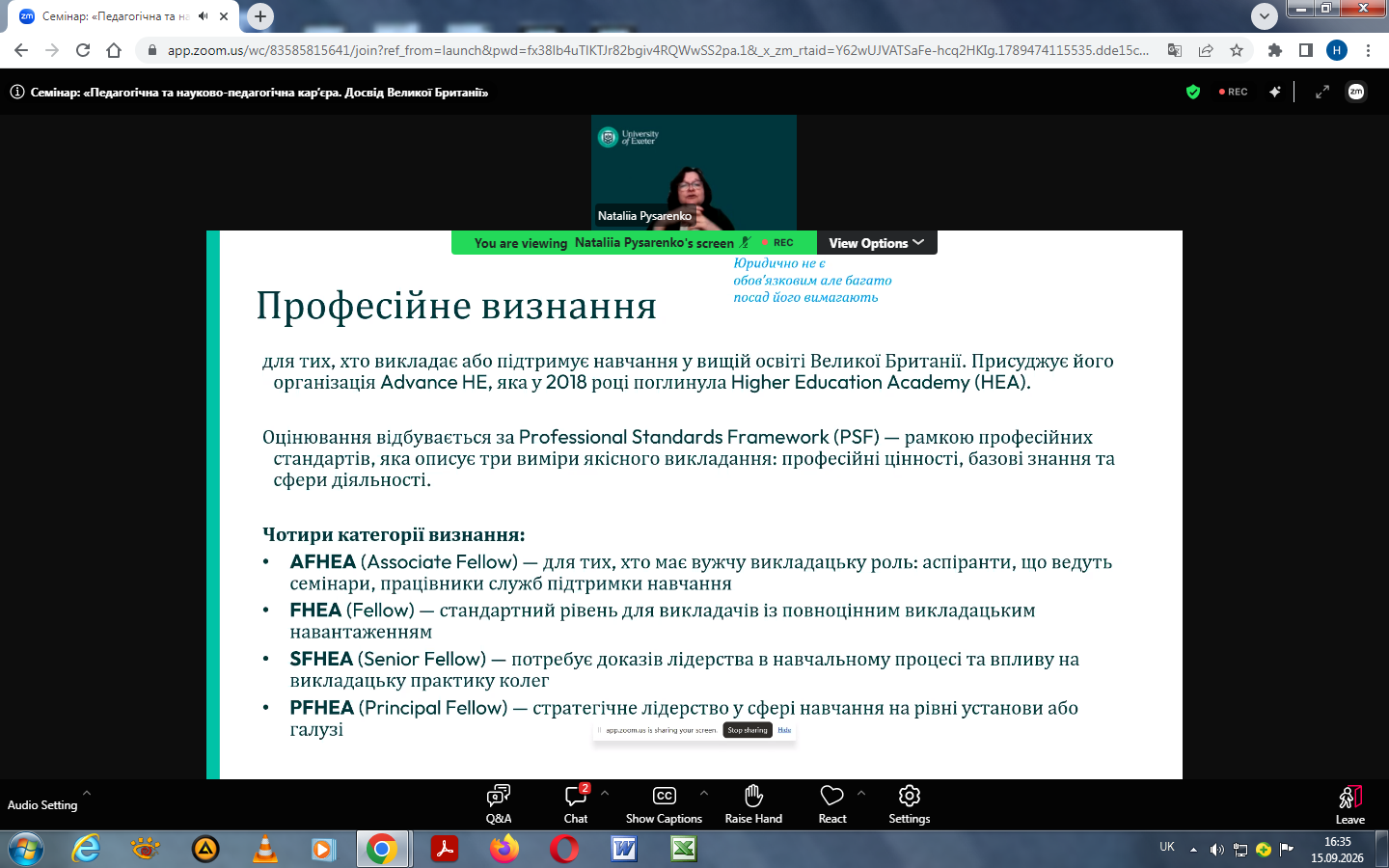
Task: Expand the chevron next to Audio Setting
Action: pos(87,793)
